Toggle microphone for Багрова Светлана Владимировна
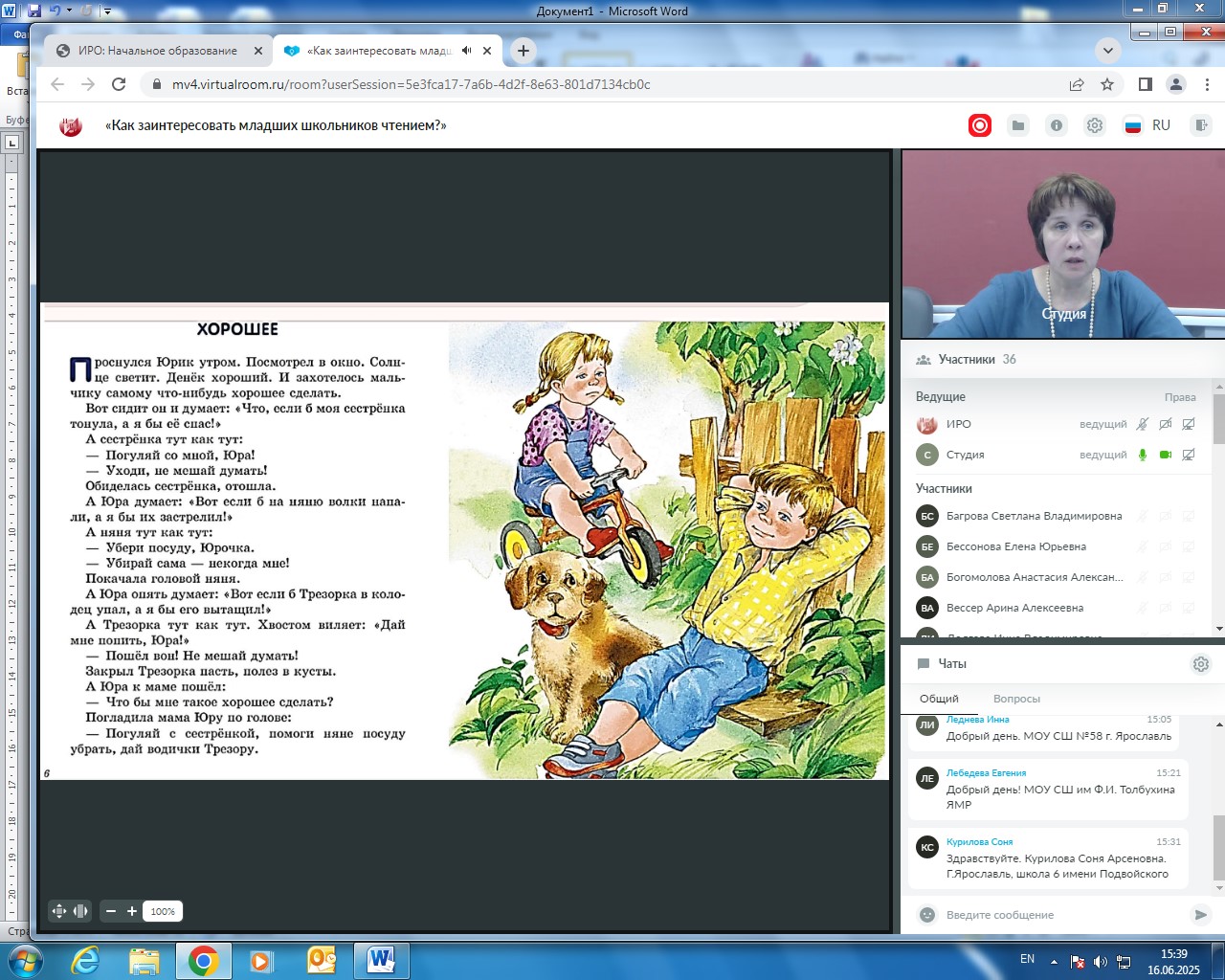 point(1142,516)
